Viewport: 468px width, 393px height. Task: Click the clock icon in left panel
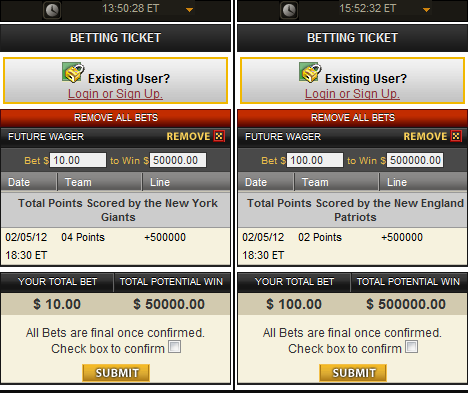[x=52, y=10]
